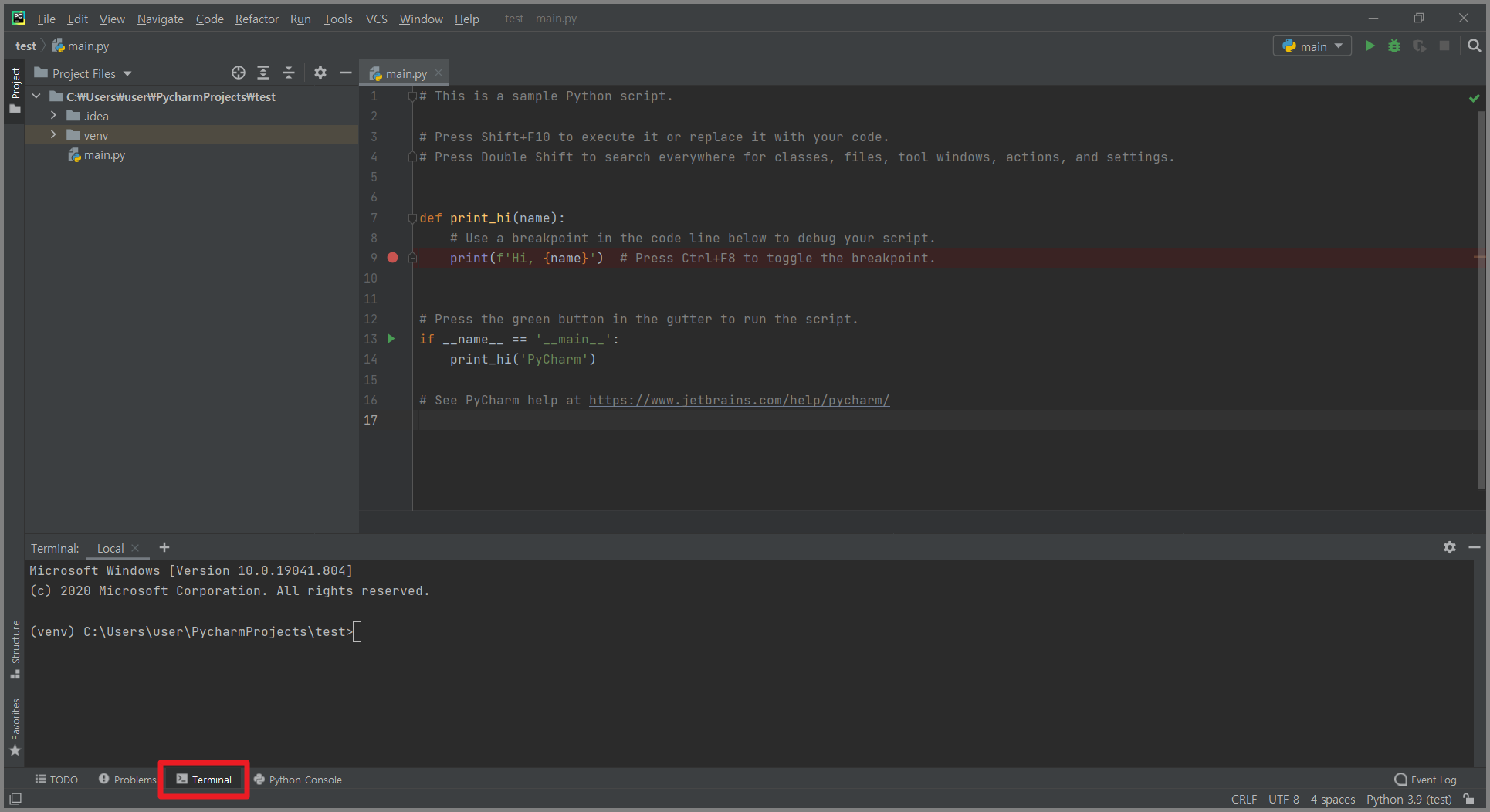Hide the Project Files panel
Screen dimensions: 1490x812
pyautogui.click(x=346, y=73)
